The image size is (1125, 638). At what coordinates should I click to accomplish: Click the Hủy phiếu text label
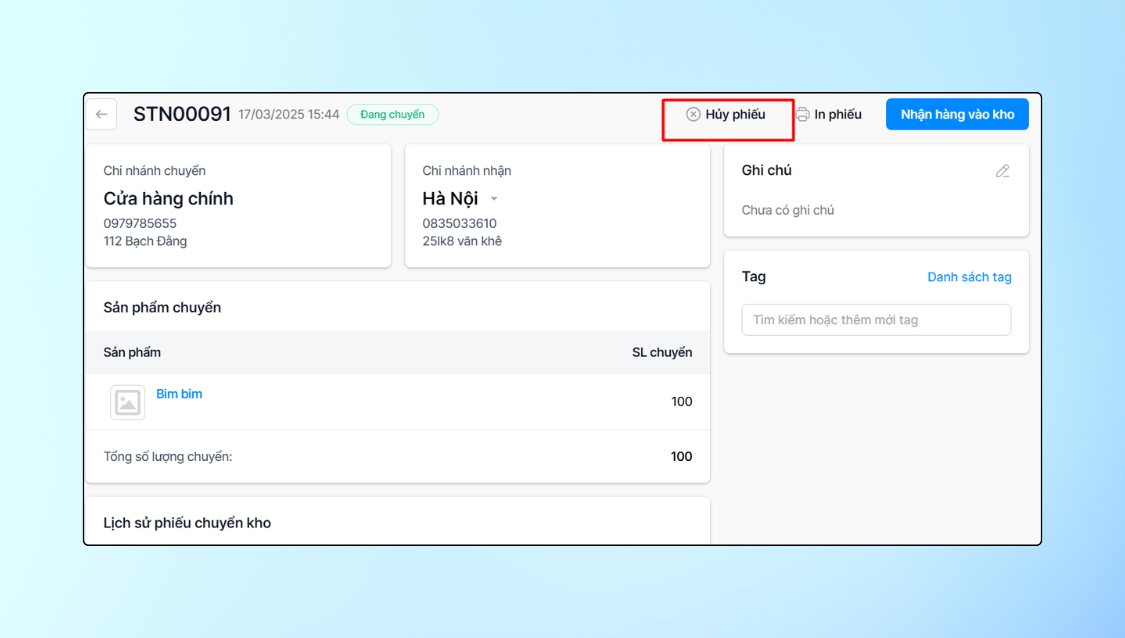point(735,115)
